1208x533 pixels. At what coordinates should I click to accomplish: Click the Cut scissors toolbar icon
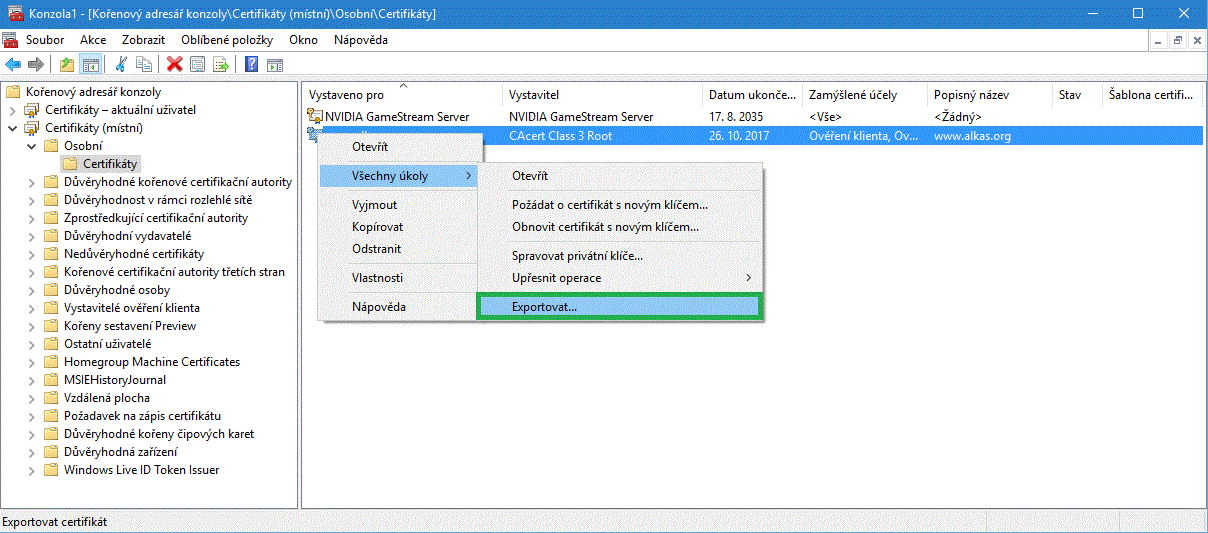click(121, 64)
